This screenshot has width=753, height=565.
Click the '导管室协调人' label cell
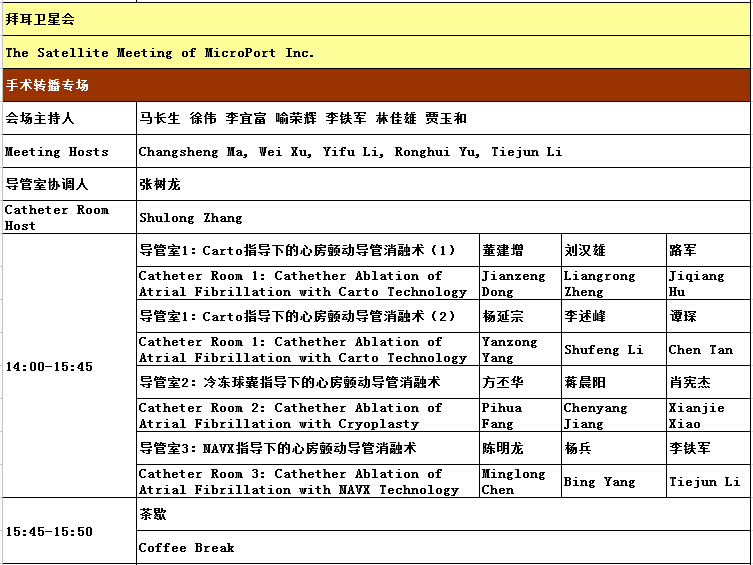[70, 184]
